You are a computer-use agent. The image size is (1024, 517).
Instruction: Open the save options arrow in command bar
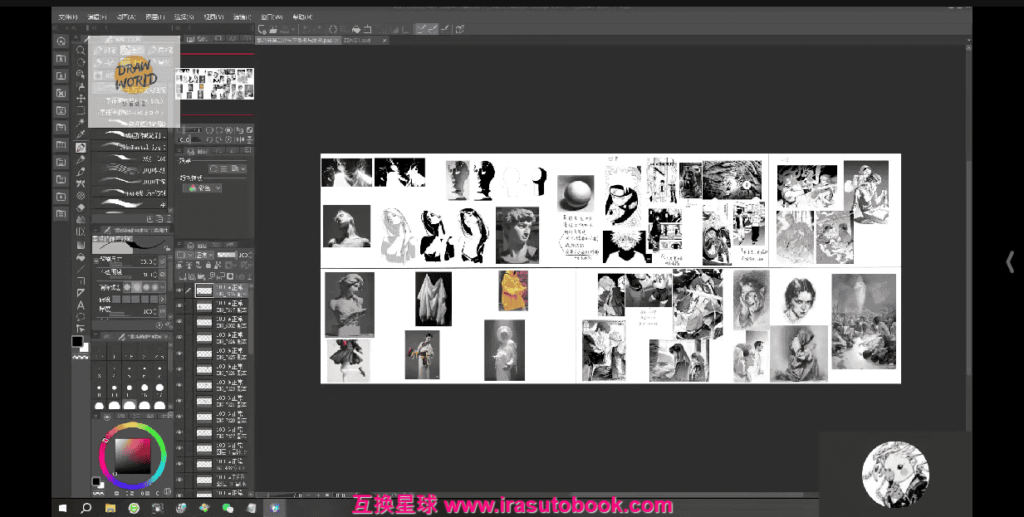click(x=293, y=29)
